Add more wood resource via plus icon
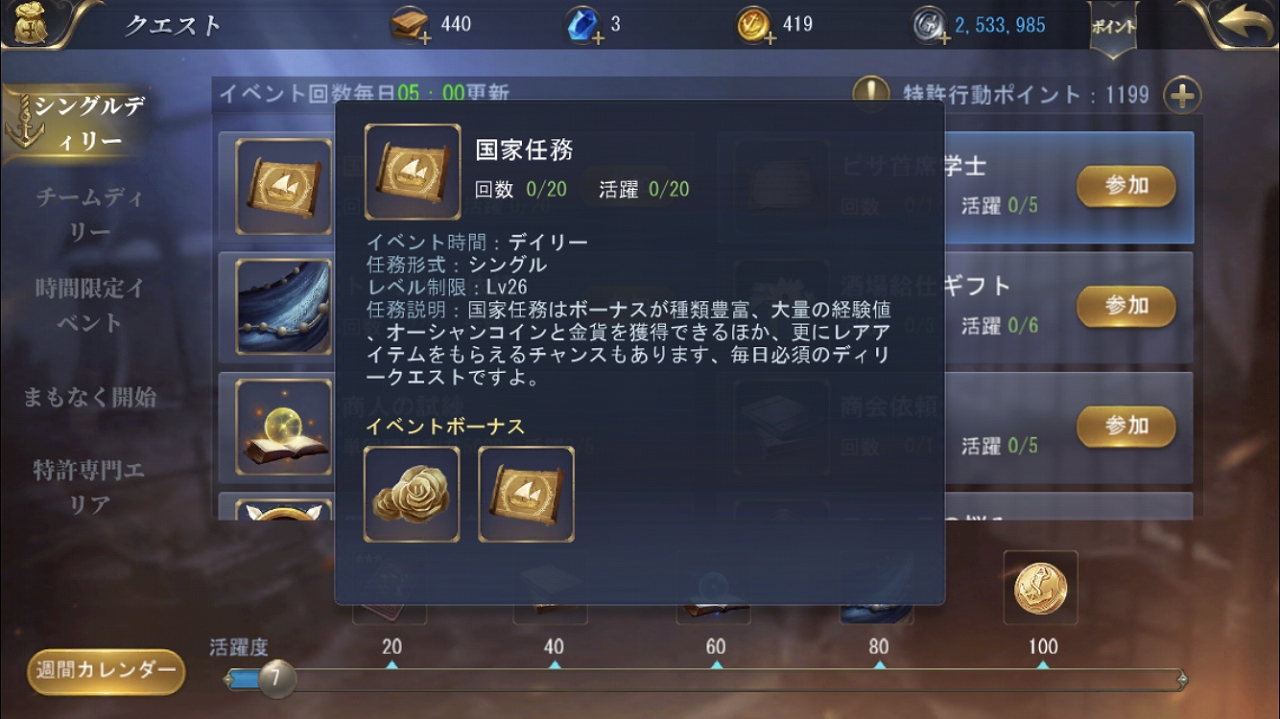1280x719 pixels. (x=425, y=39)
